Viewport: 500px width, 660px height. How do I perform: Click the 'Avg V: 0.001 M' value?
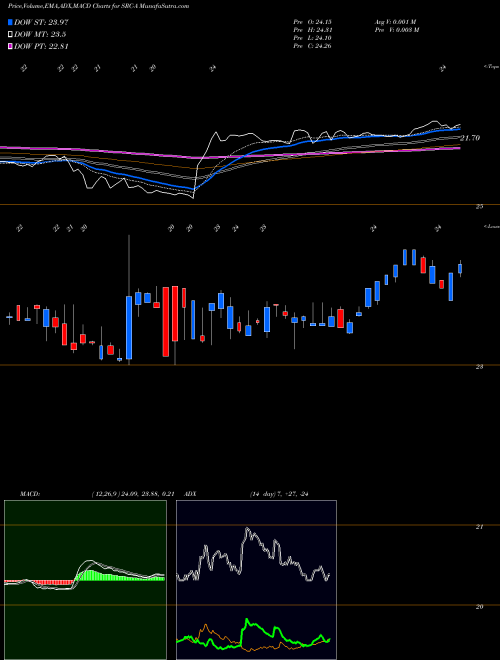(x=396, y=22)
